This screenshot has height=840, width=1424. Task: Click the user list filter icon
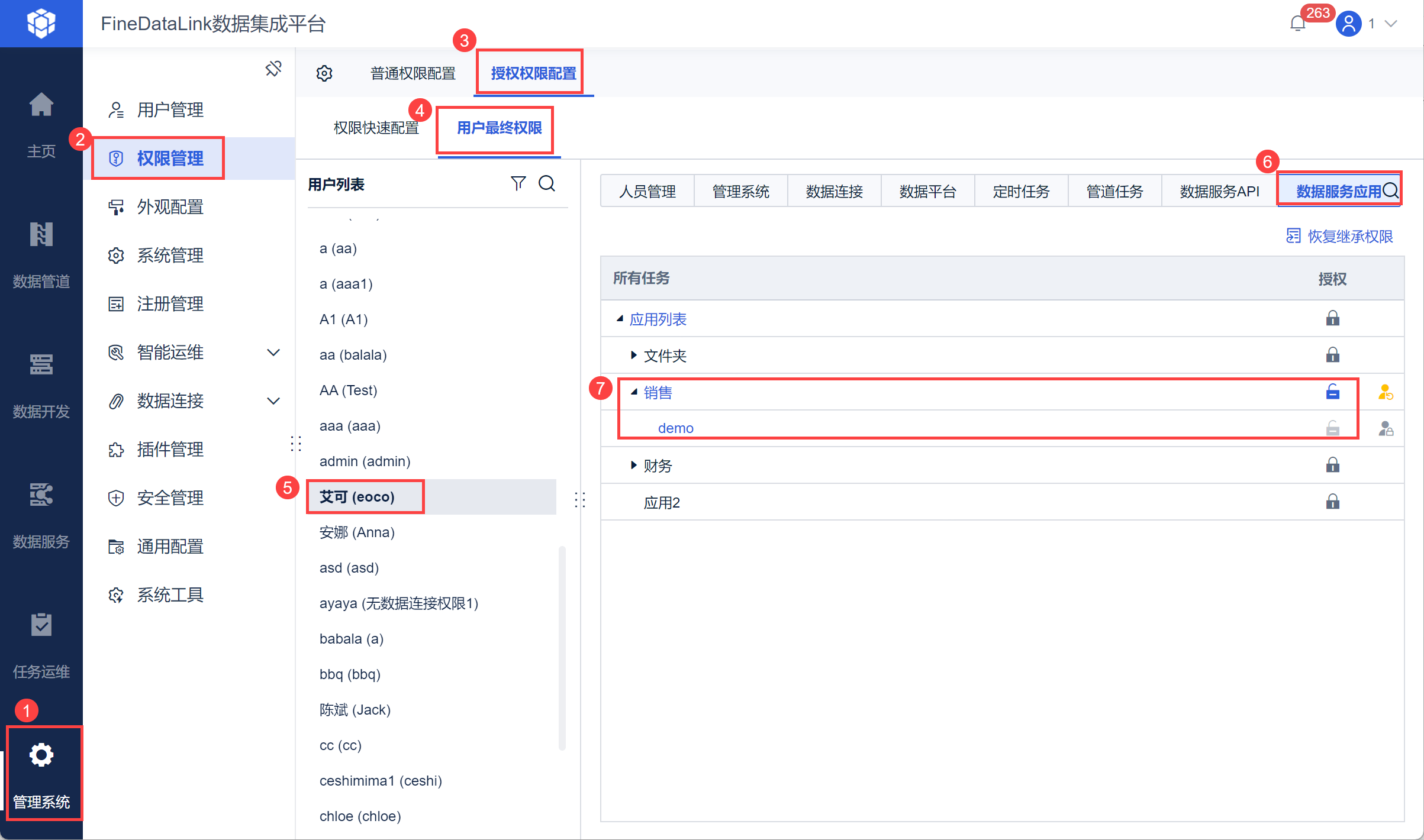point(518,183)
